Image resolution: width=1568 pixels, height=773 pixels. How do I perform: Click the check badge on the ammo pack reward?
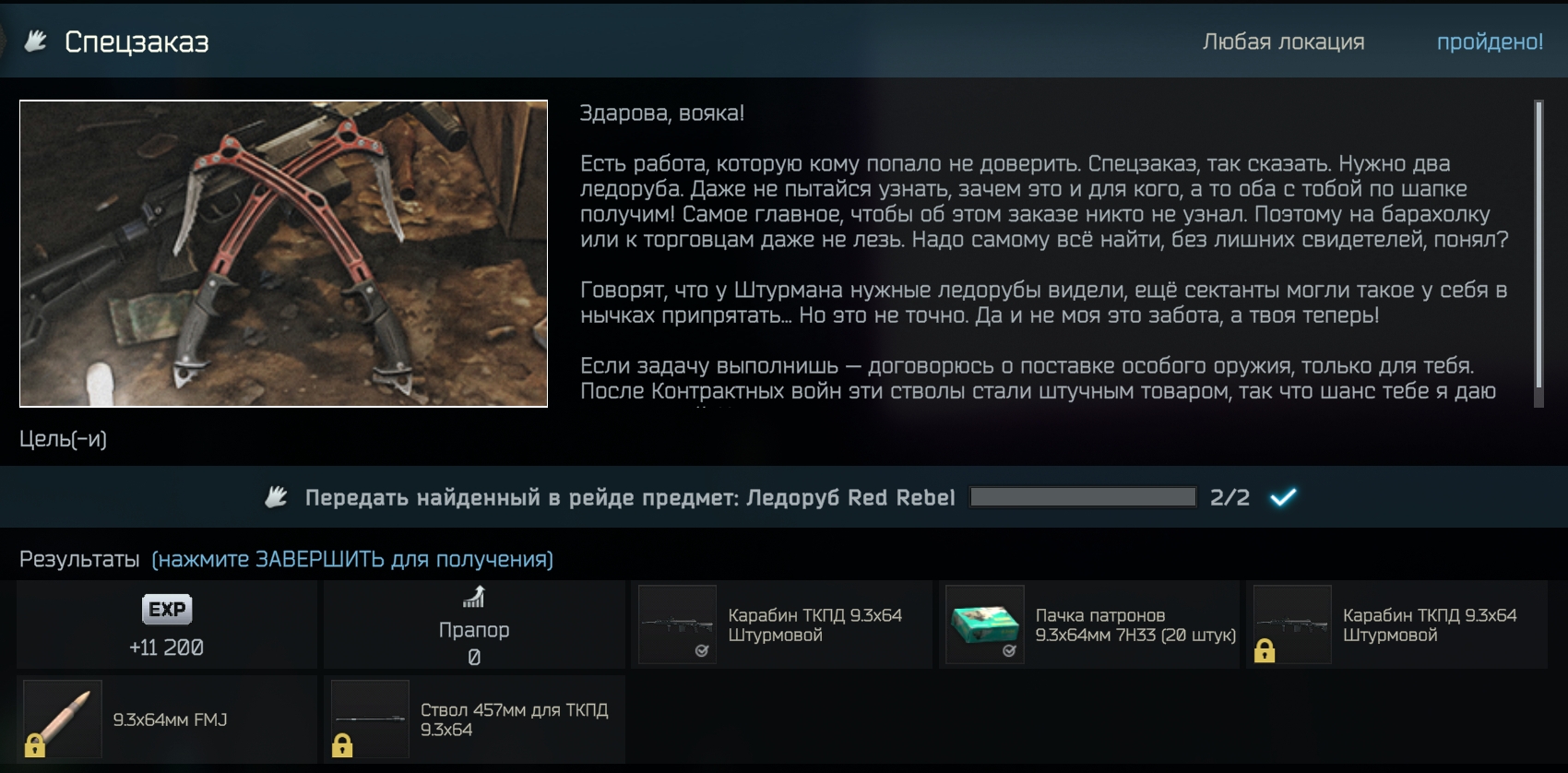point(1009,650)
